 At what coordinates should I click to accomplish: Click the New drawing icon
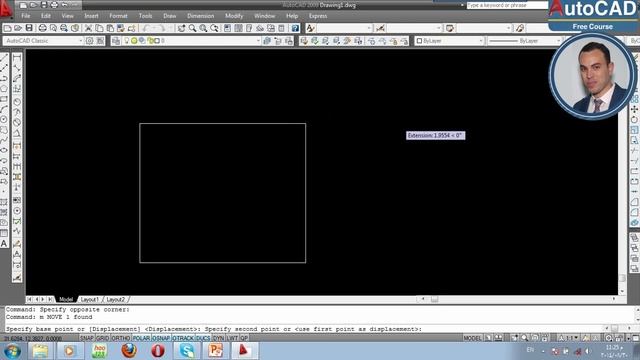coord(7,28)
